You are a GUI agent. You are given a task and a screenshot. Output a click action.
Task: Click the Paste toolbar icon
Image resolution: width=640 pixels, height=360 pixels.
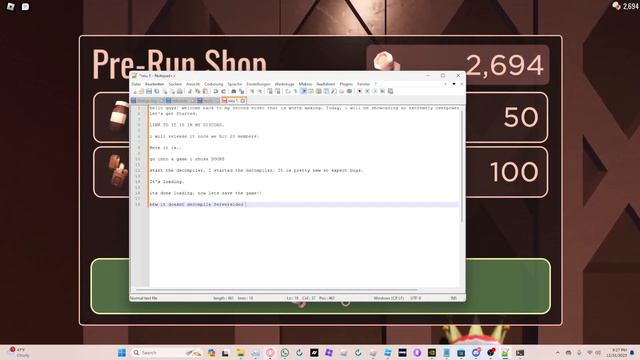(205, 91)
